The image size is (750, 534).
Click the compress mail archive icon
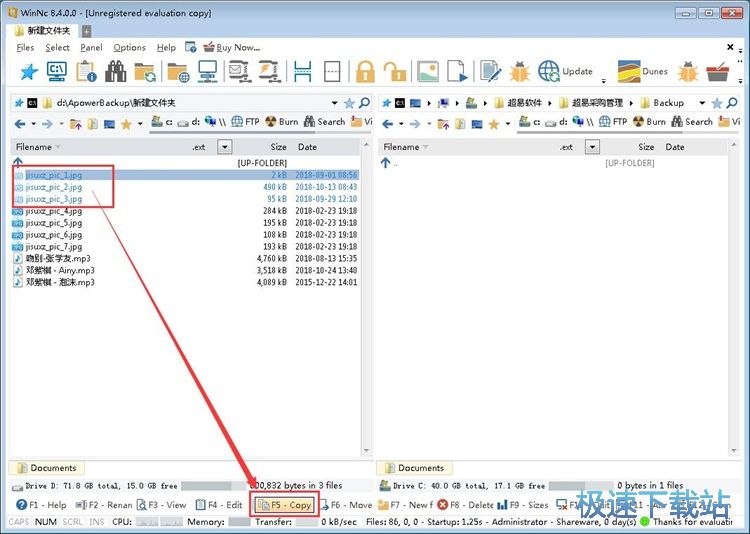(238, 72)
